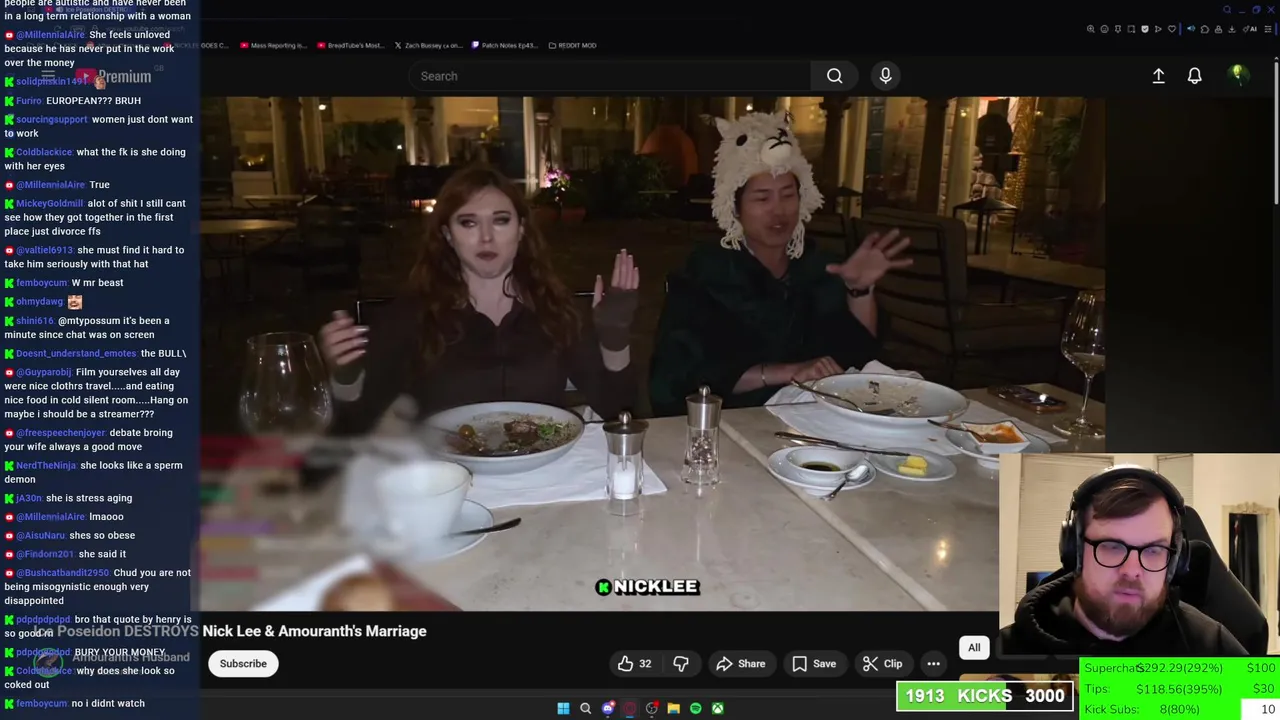Open more actions three-dot menu

[x=933, y=664]
